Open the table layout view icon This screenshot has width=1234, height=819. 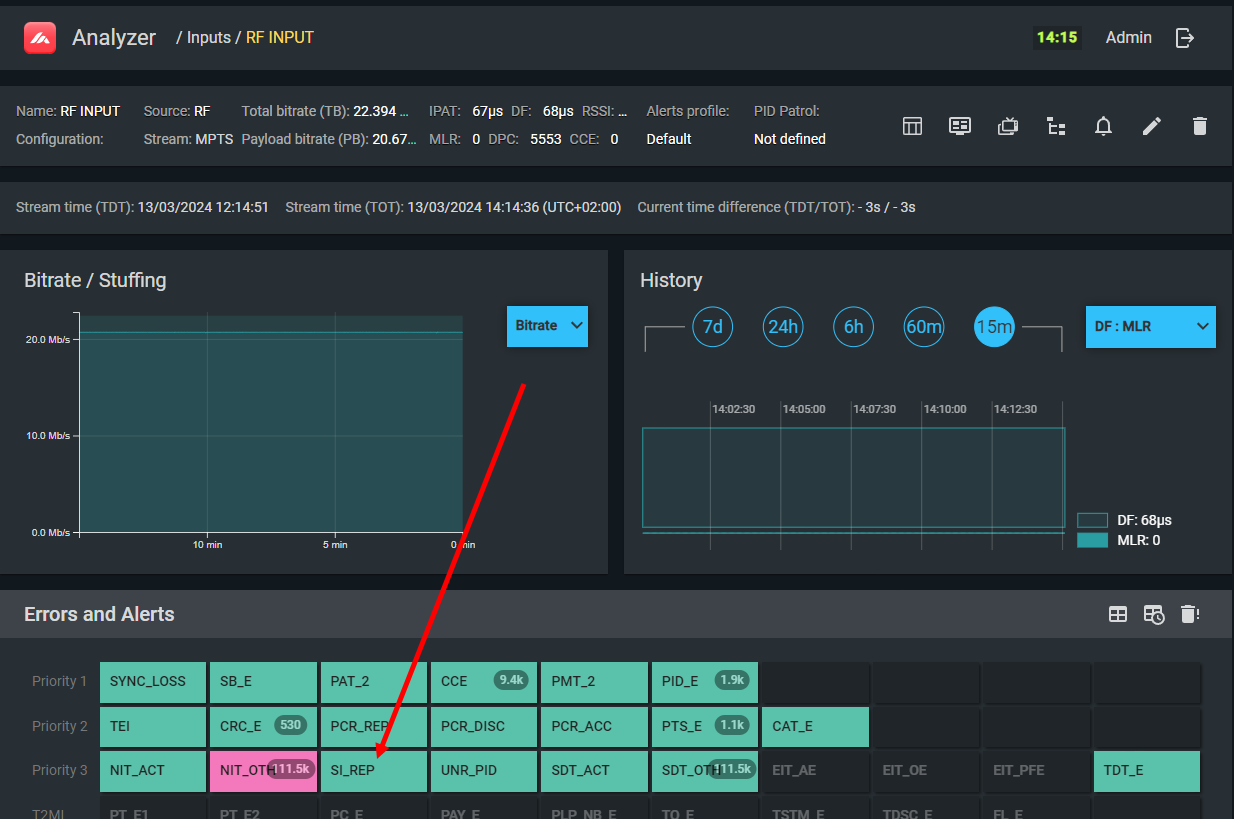912,126
